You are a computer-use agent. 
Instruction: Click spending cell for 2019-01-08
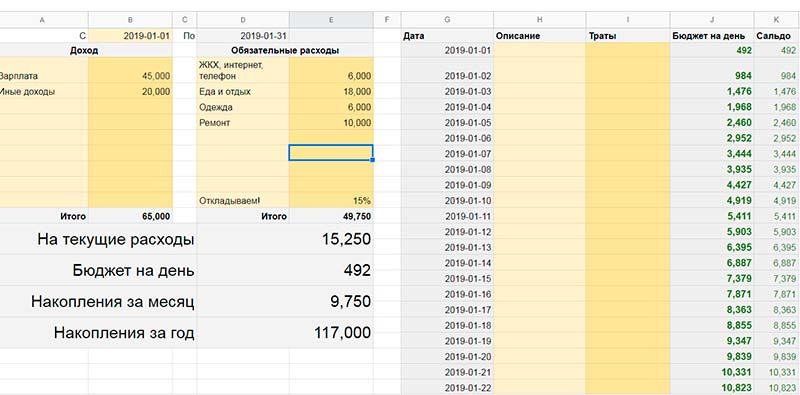tap(628, 169)
